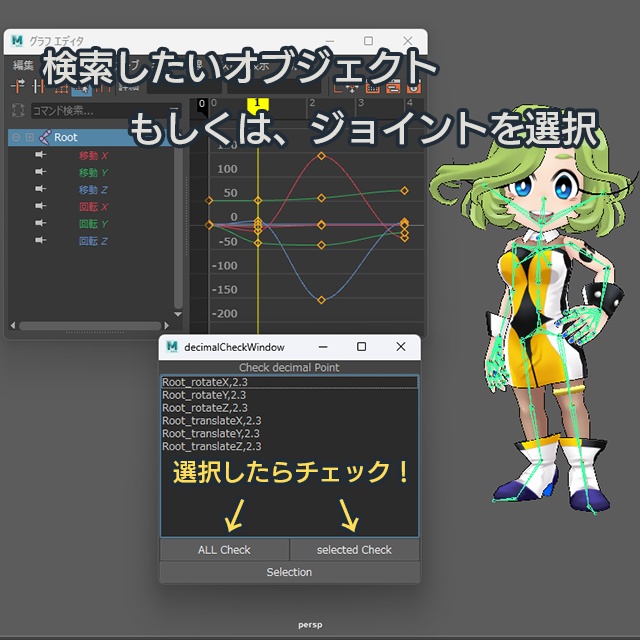The image size is (640, 640).
Task: Click the pin icon for 移動 X channel
Action: [x=40, y=155]
